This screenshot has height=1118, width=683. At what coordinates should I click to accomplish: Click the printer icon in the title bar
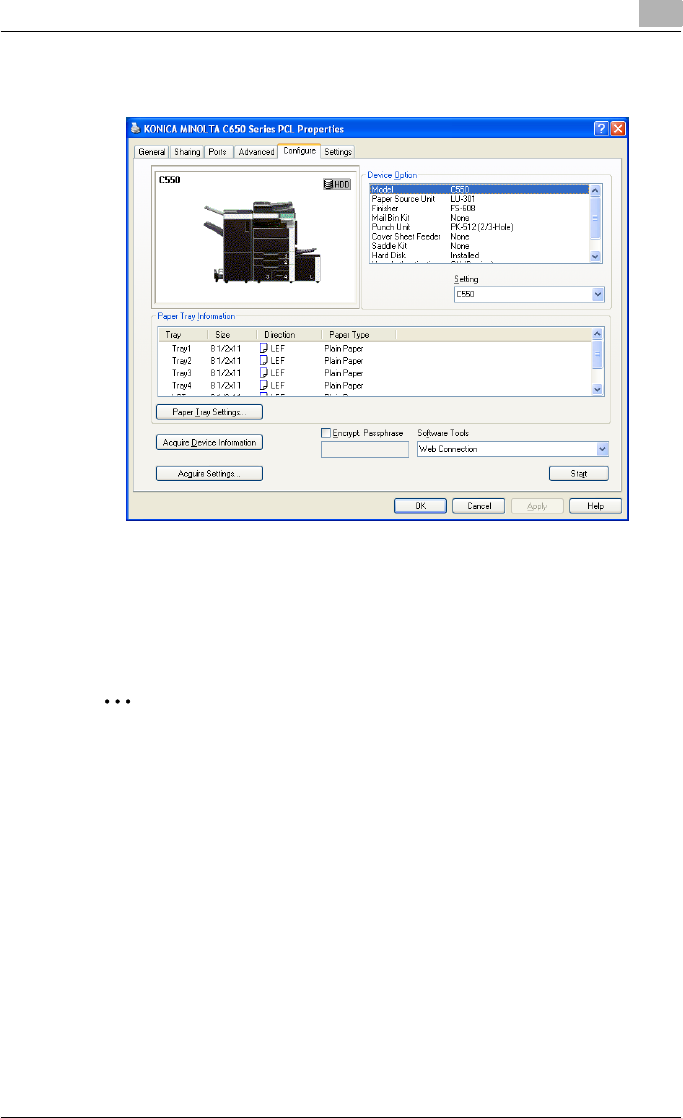[x=135, y=128]
